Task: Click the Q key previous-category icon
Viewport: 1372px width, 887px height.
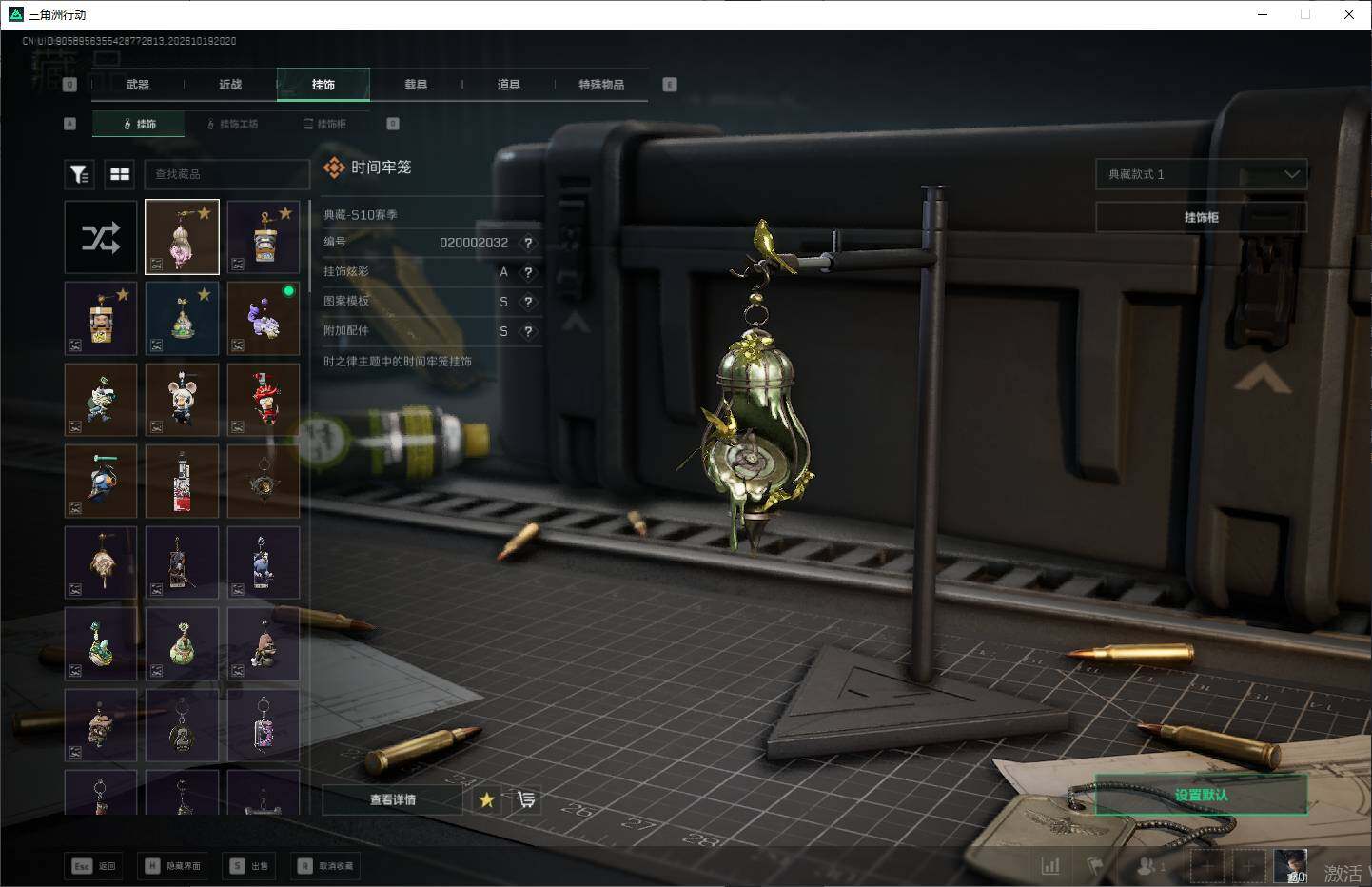Action: pos(69,85)
